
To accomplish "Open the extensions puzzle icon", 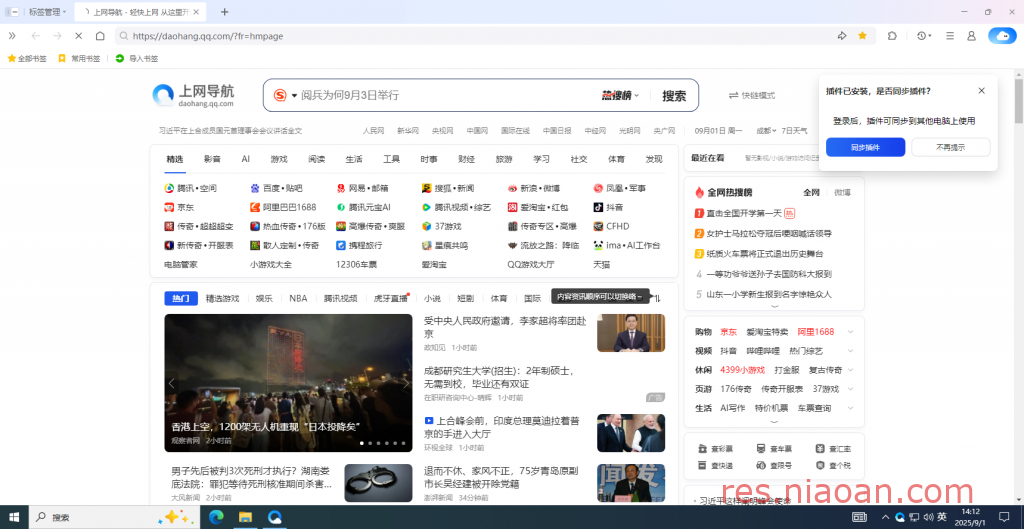I will pos(892,36).
